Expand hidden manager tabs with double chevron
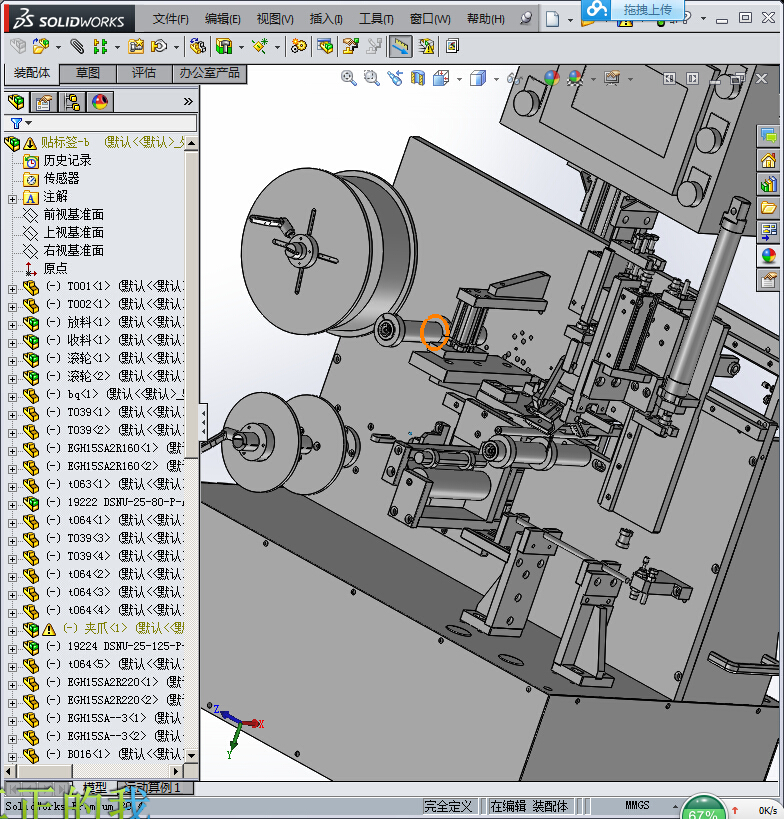 [x=188, y=102]
